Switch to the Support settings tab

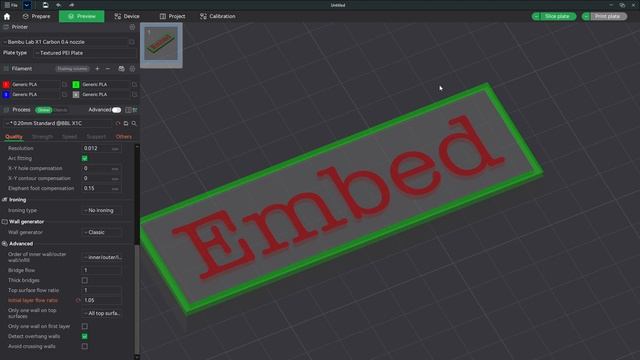coord(96,137)
